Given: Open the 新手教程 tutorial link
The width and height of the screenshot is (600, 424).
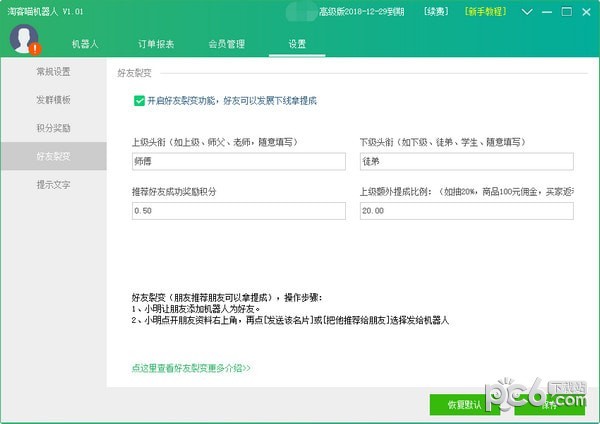Looking at the screenshot, I should click(x=486, y=11).
